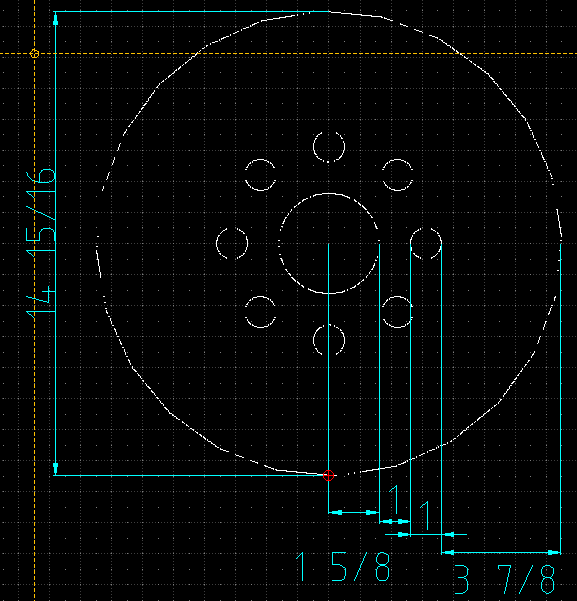Select the 14 15/16 vertical dimension text
Image resolution: width=577 pixels, height=601 pixels.
(x=41, y=244)
